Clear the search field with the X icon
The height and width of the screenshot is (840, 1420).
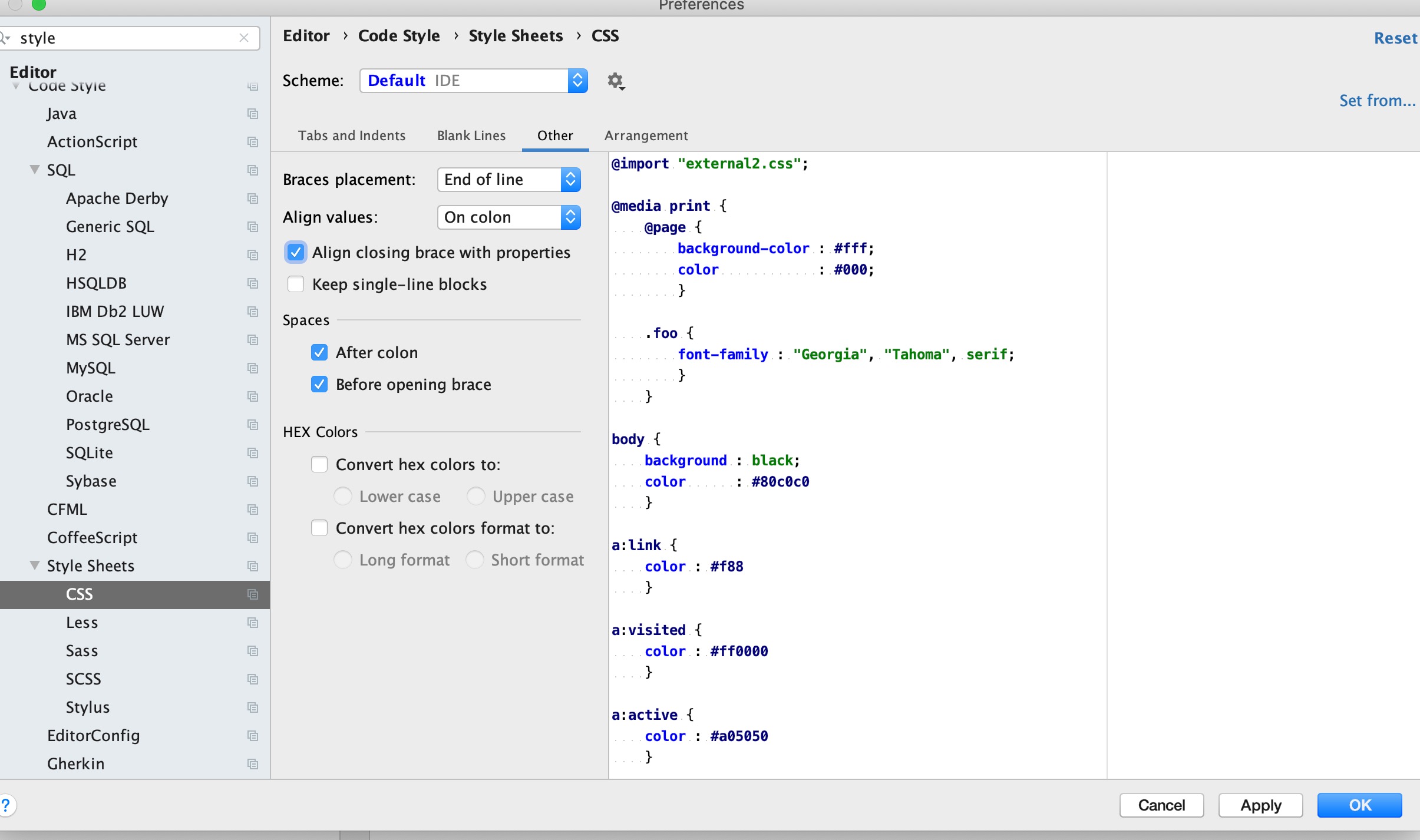(x=244, y=38)
